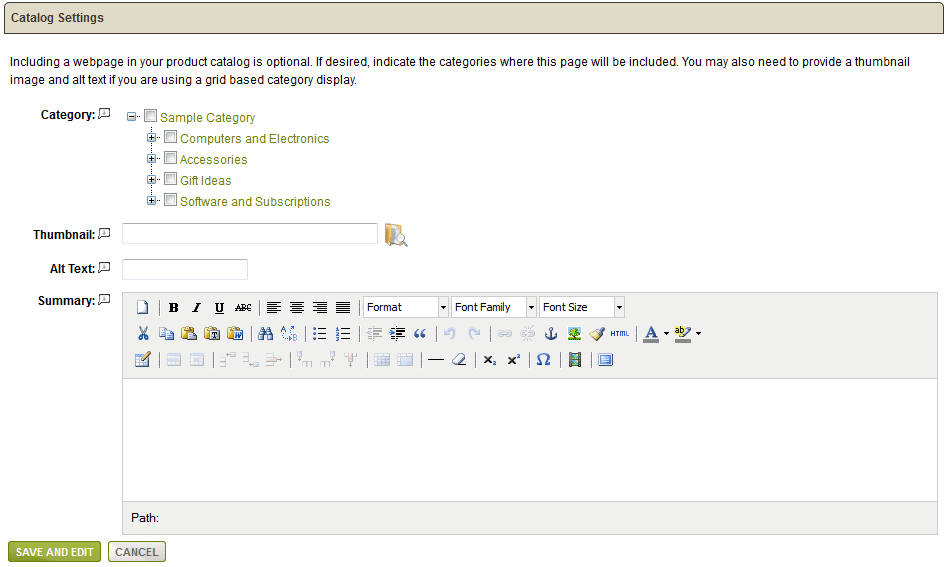Open Find and Replace tool

point(289,333)
